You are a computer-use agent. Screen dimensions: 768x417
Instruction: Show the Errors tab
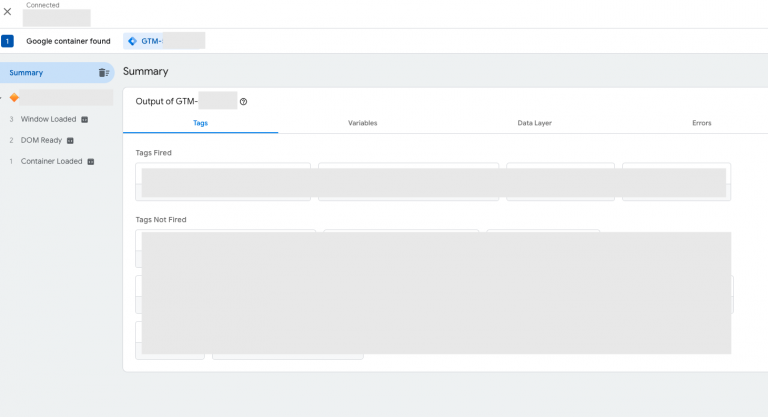[701, 123]
